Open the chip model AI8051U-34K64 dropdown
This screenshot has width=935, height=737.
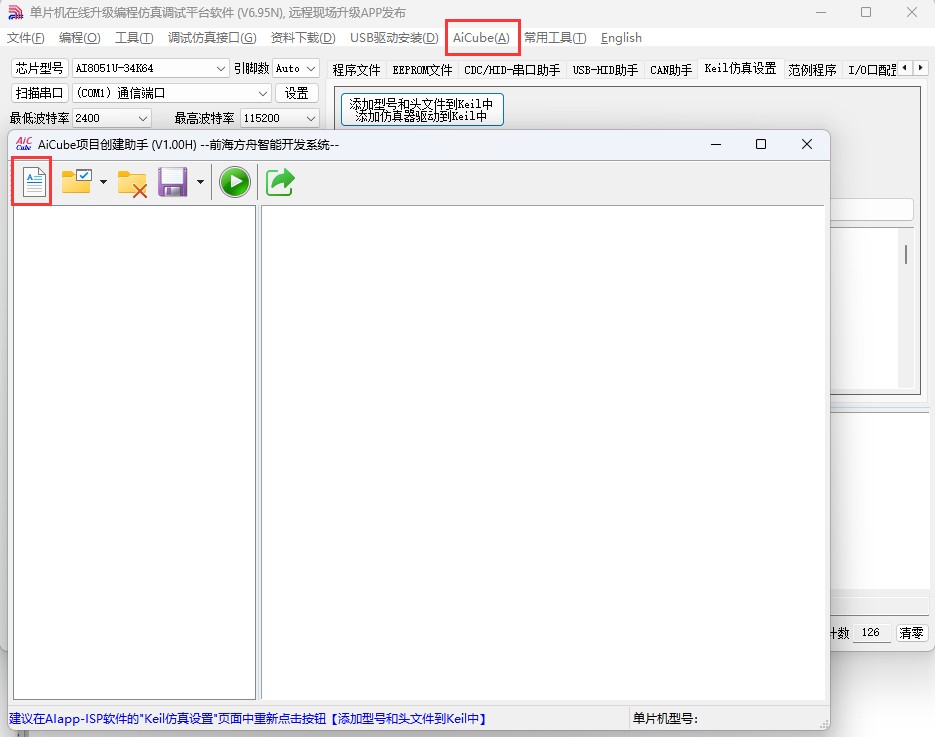(x=150, y=68)
